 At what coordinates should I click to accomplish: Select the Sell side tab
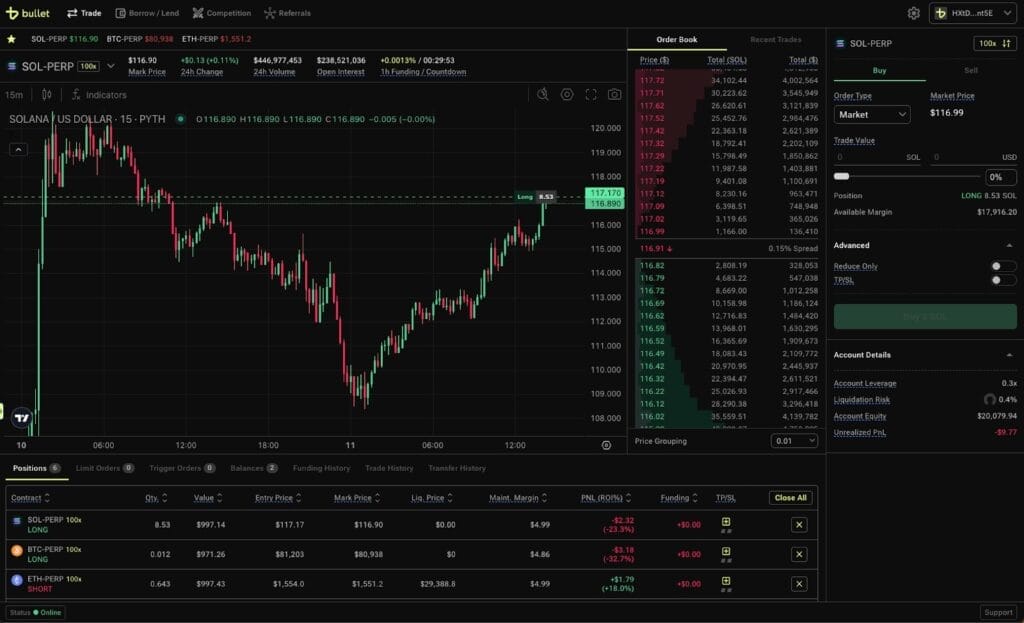point(970,71)
